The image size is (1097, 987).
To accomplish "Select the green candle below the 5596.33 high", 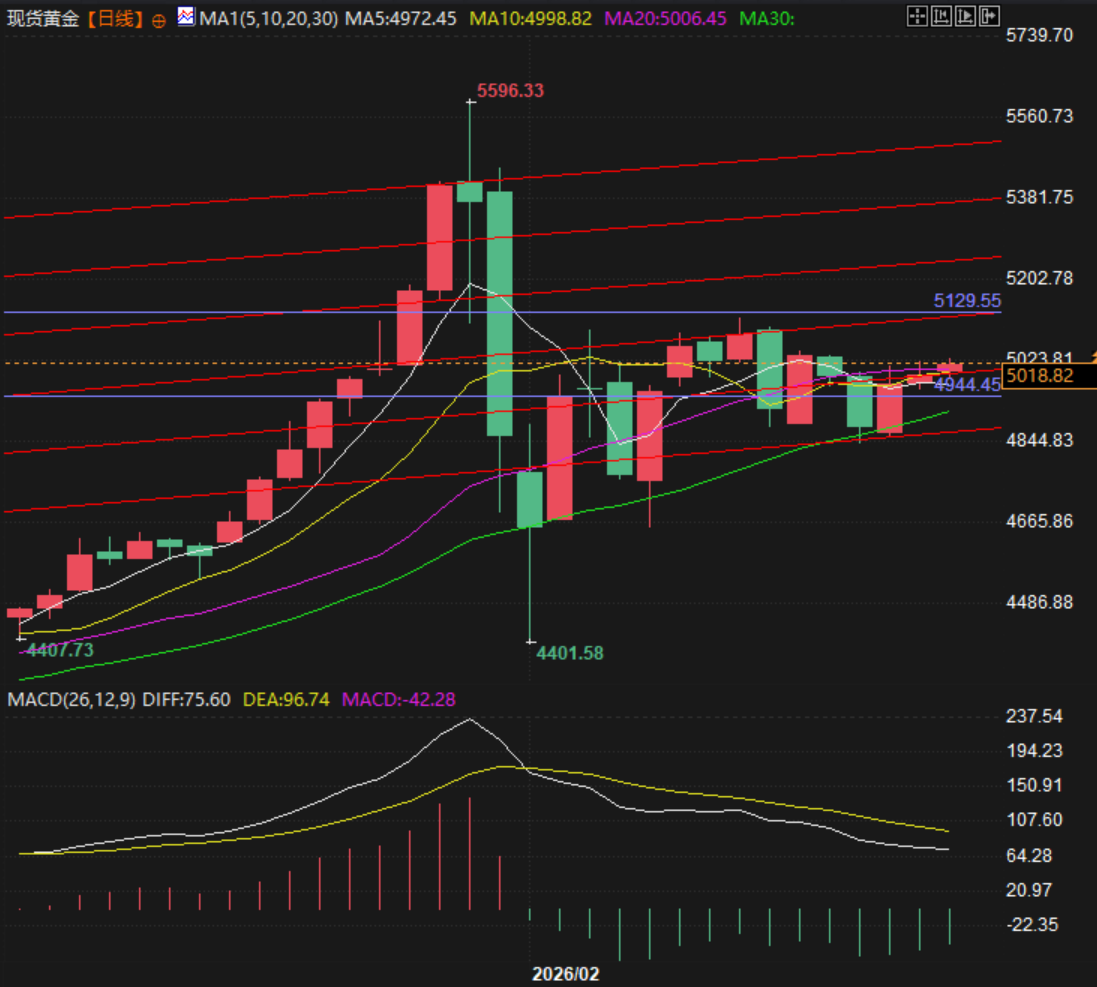I will 469,192.
